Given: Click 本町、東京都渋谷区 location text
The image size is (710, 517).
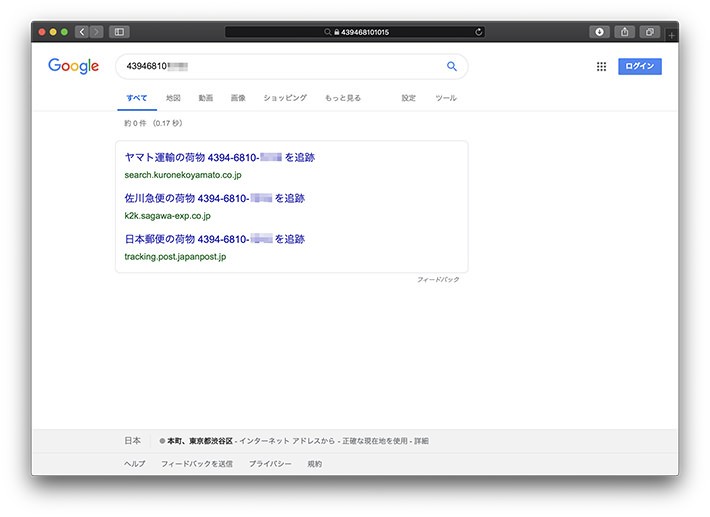Looking at the screenshot, I should pos(200,441).
